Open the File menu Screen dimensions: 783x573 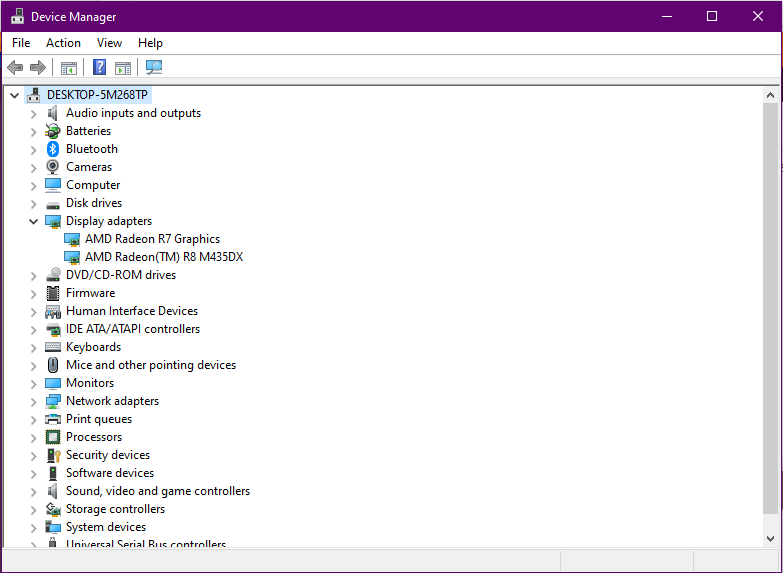coord(21,43)
